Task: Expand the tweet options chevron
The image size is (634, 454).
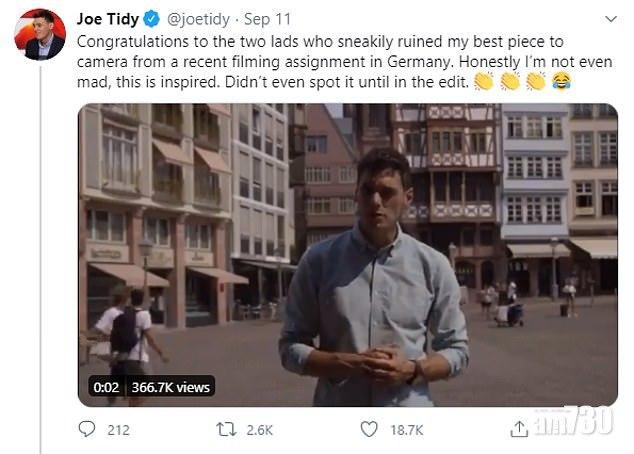Action: click(x=610, y=18)
